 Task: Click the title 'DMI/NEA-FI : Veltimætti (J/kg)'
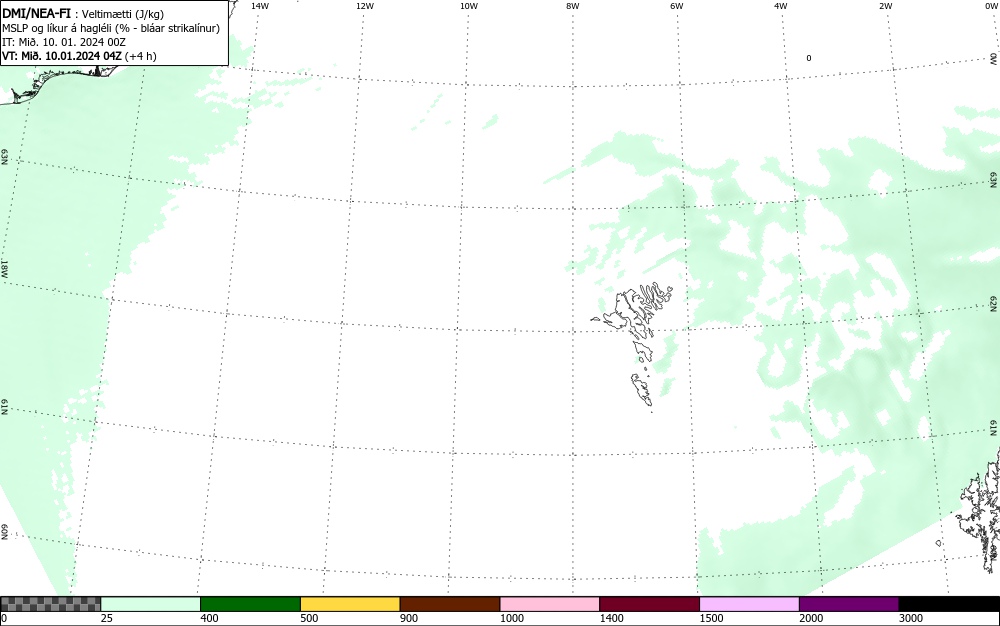tap(83, 13)
